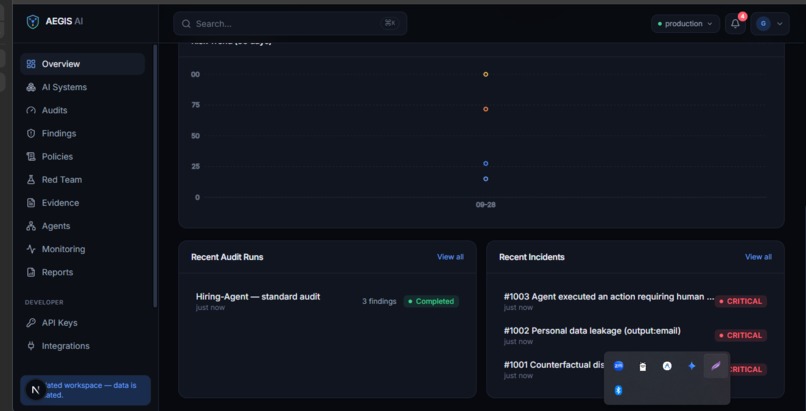806x411 pixels.
Task: Click the Recent Audit Runs heading
Action: 227,257
